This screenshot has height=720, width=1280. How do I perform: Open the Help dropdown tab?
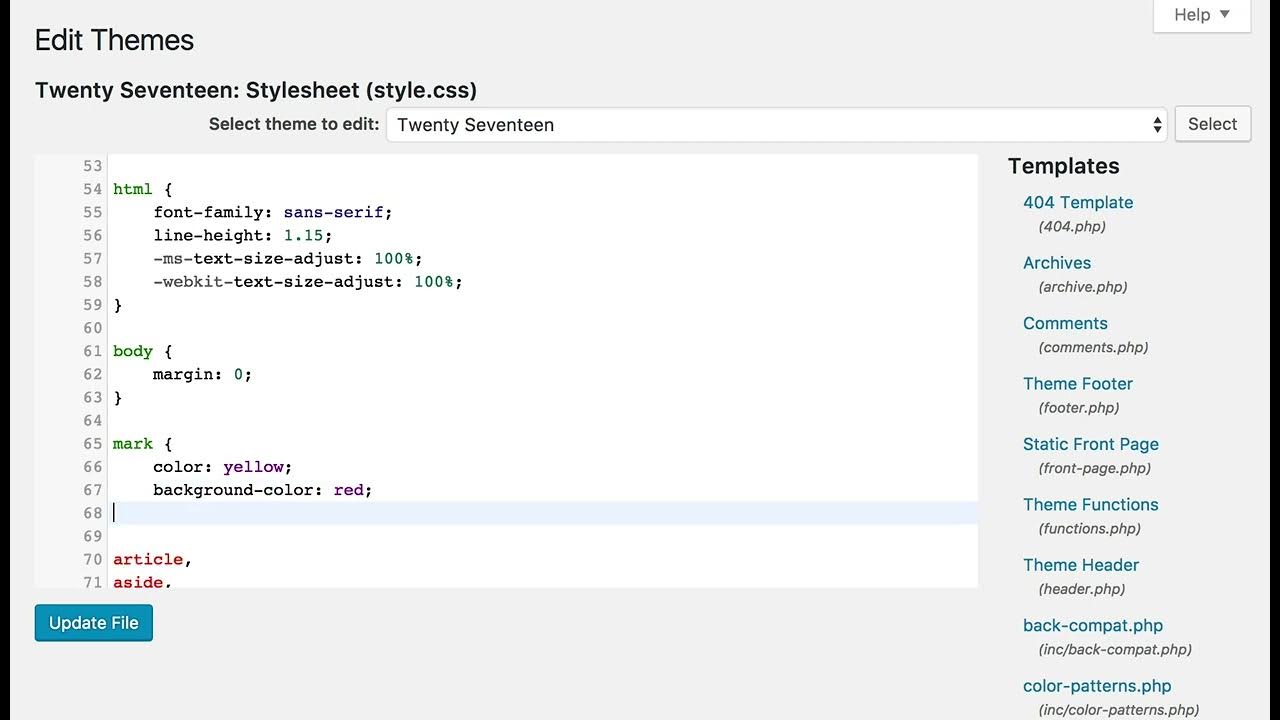(x=1201, y=15)
